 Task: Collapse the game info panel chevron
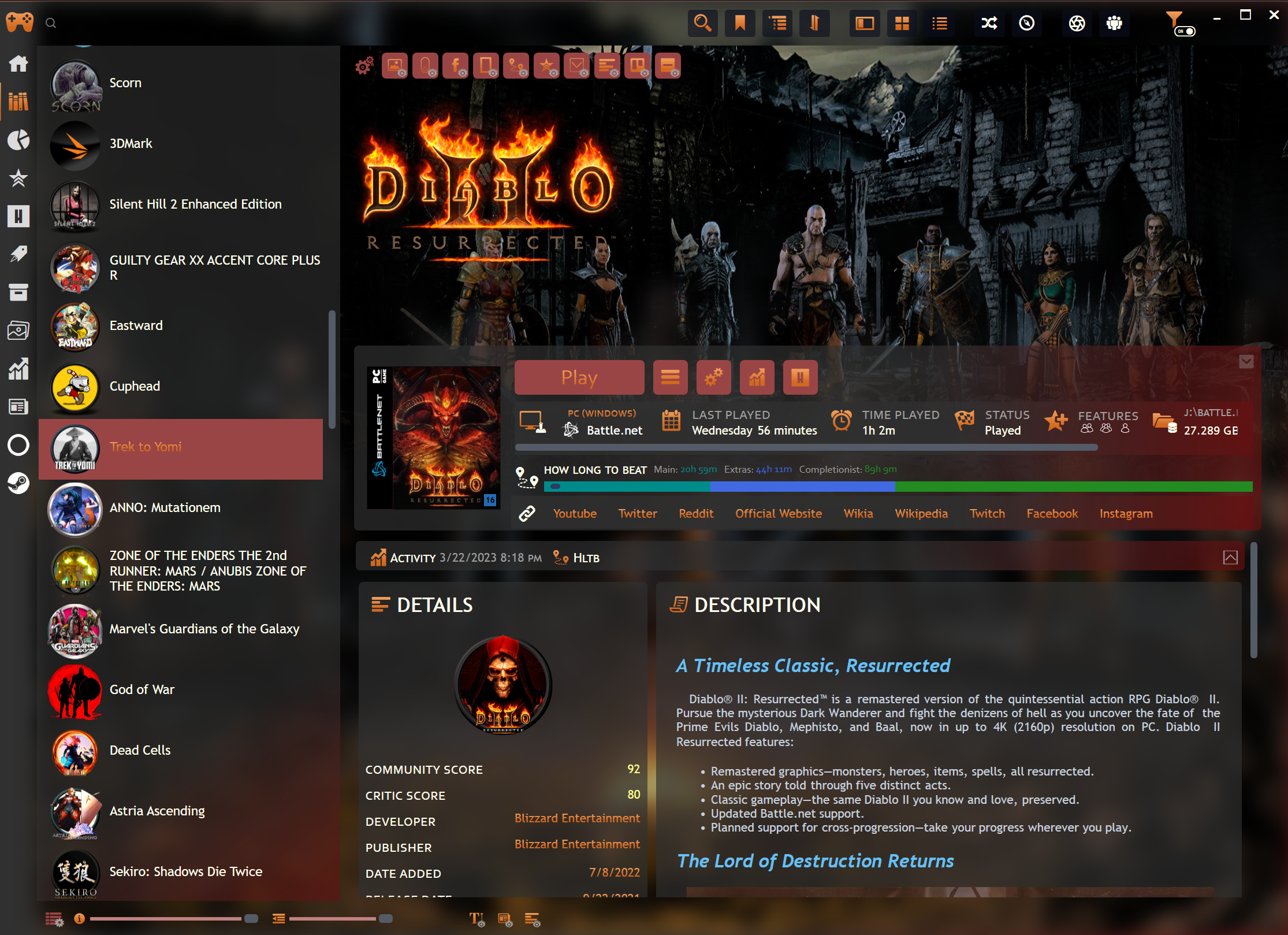point(1246,362)
